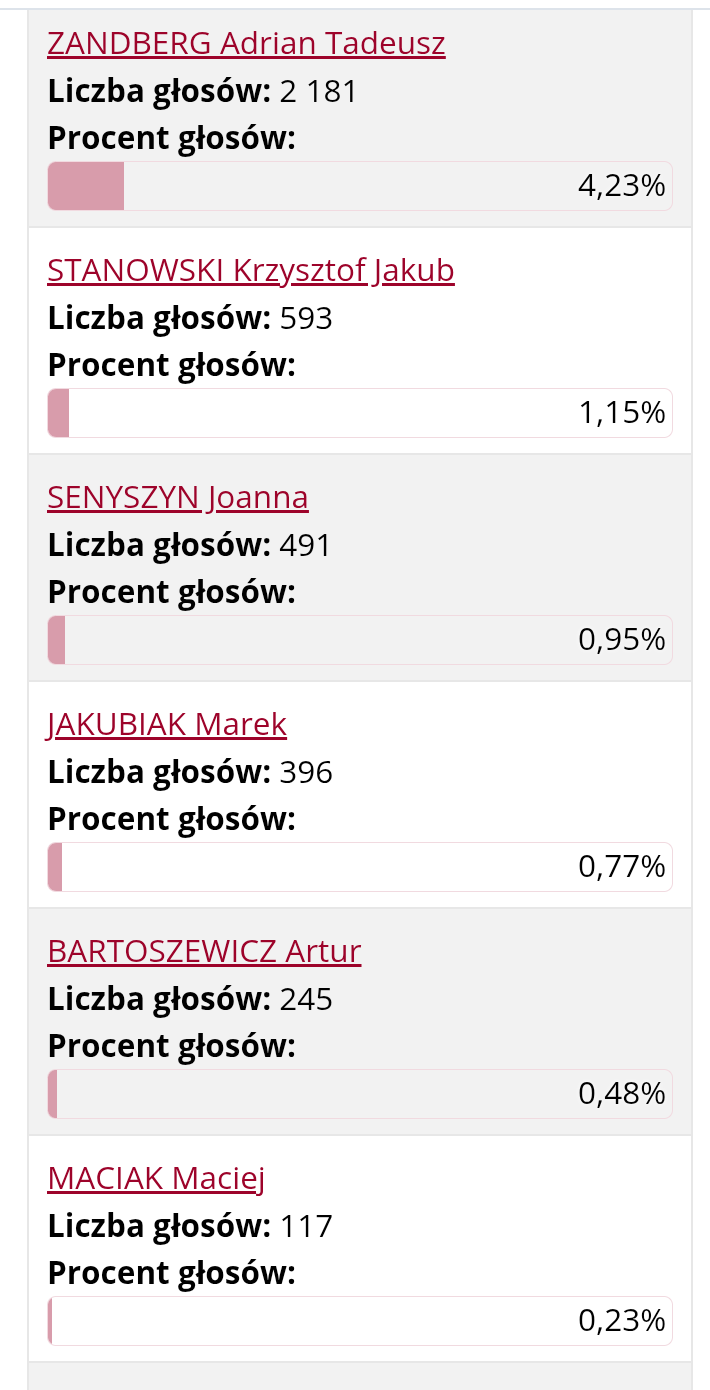
Task: Open STANOWSKI Krzysztof Jakub candidate link
Action: (251, 271)
